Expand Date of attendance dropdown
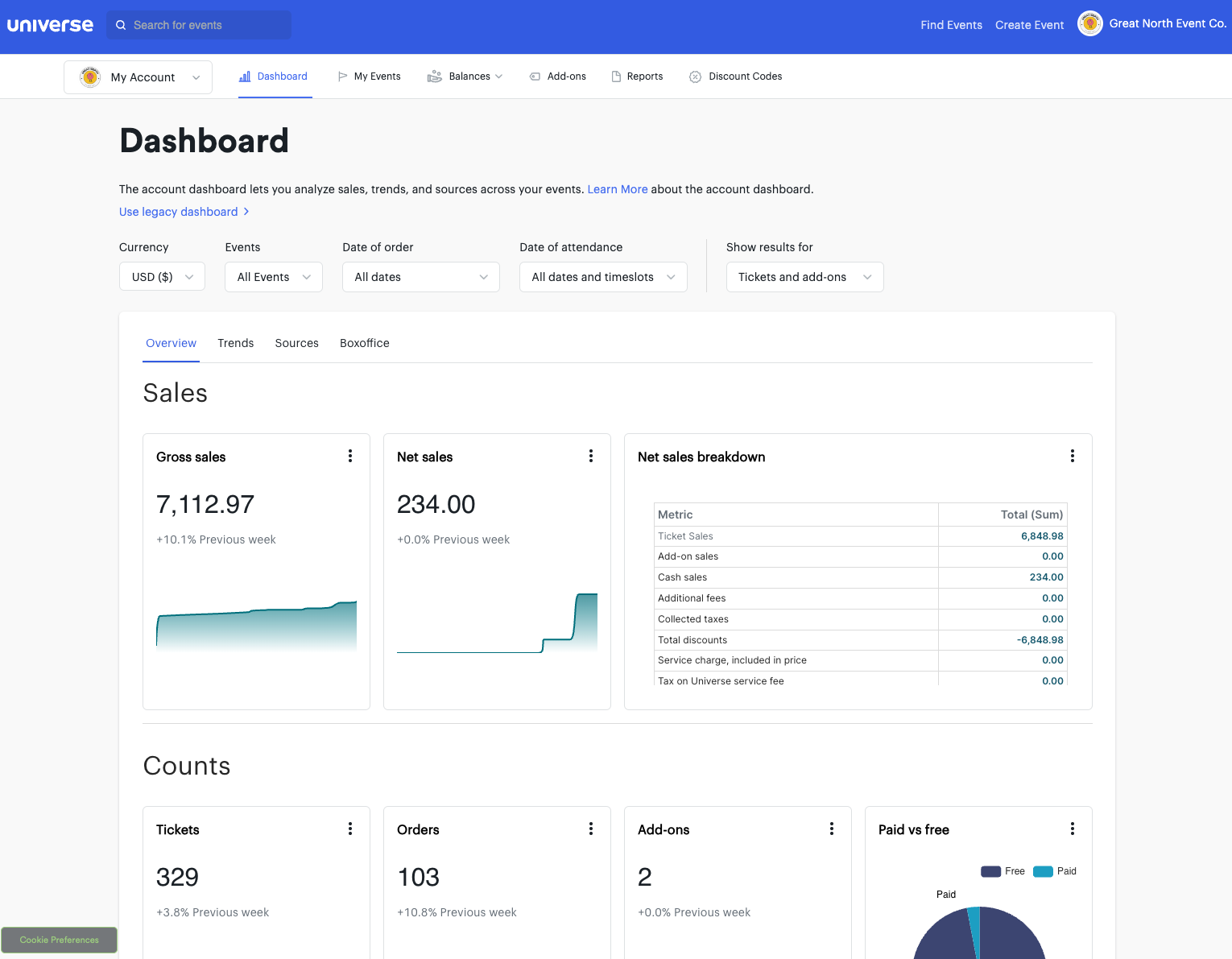The width and height of the screenshot is (1232, 959). point(603,277)
